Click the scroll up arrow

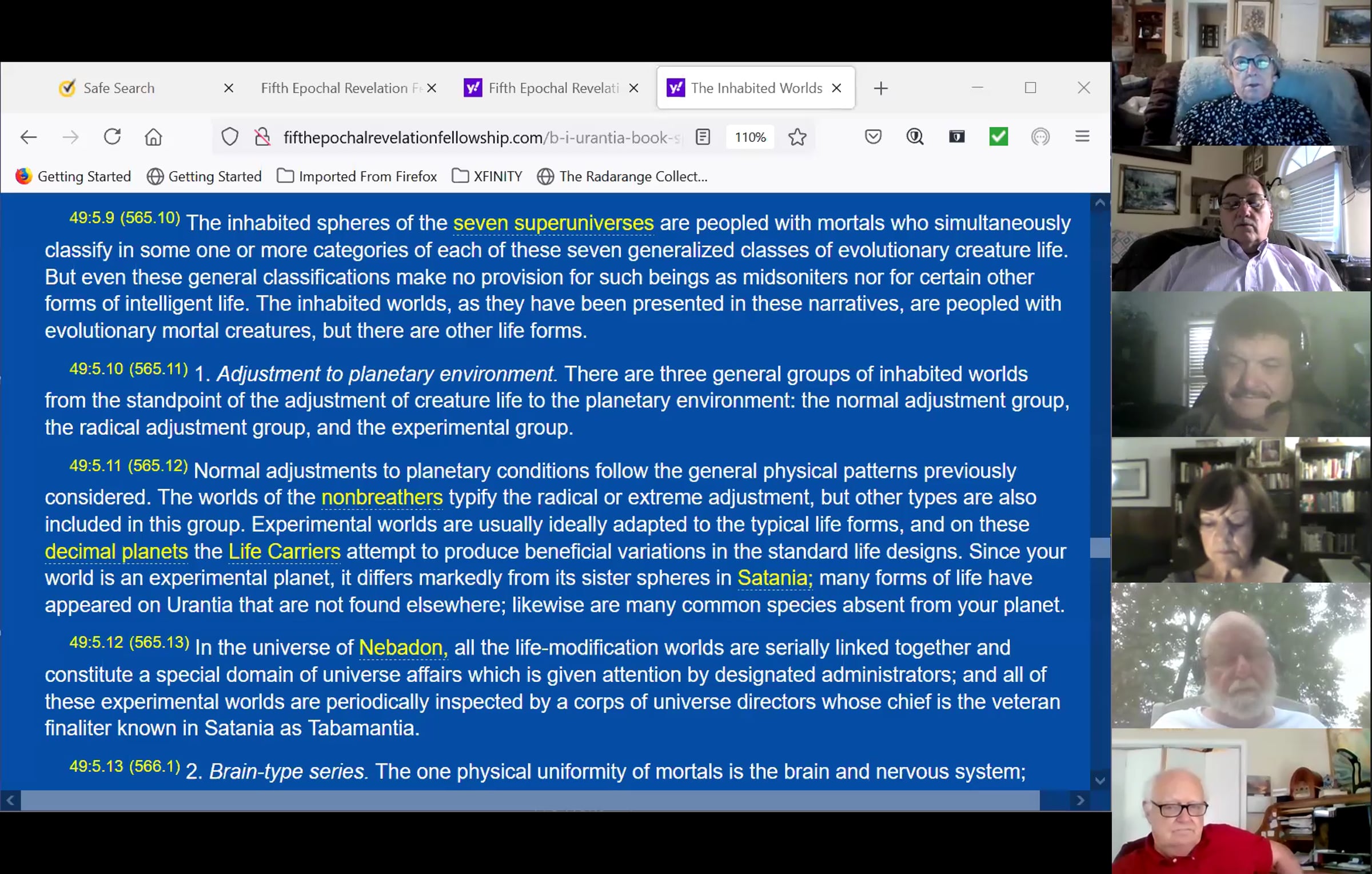pos(1100,202)
